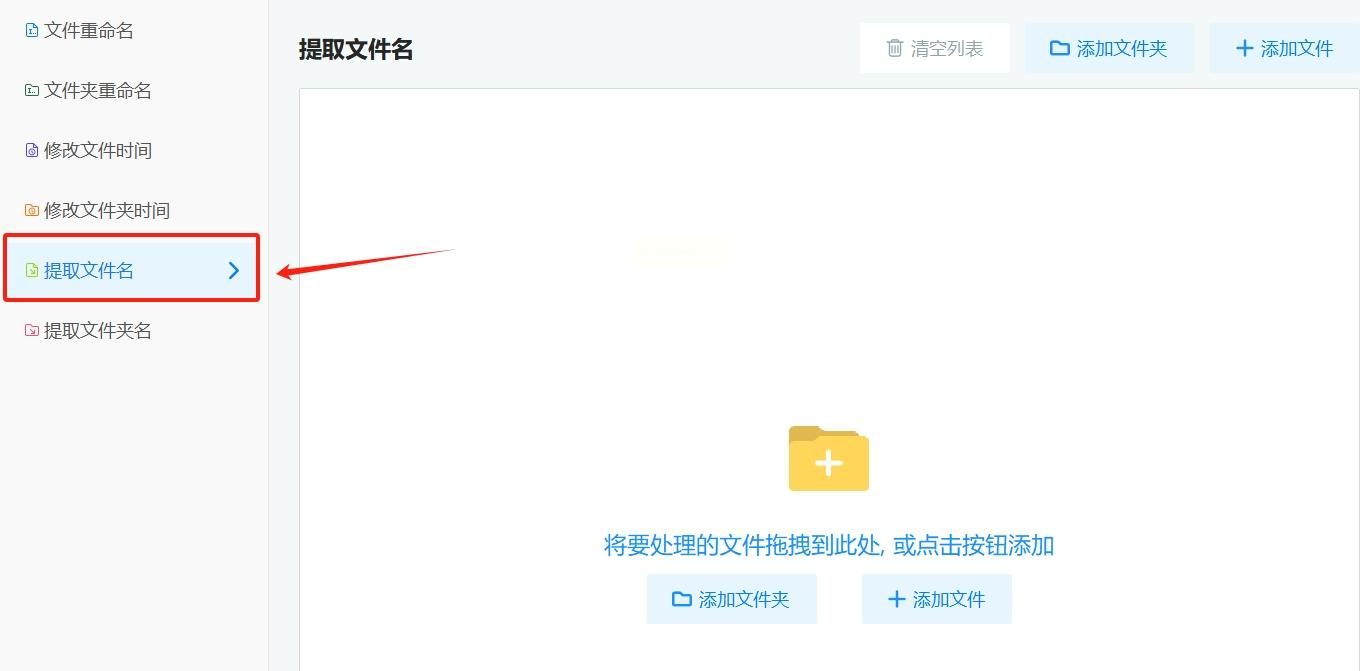Click the center 添加文件夹 button
Screen dimensions: 1360x671
pyautogui.click(x=731, y=599)
